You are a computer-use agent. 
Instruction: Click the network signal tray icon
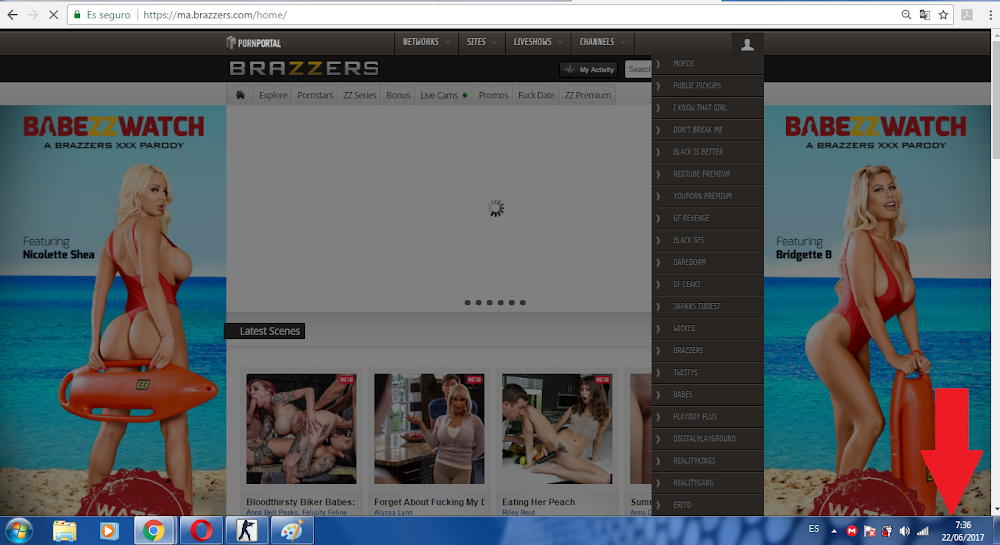923,530
